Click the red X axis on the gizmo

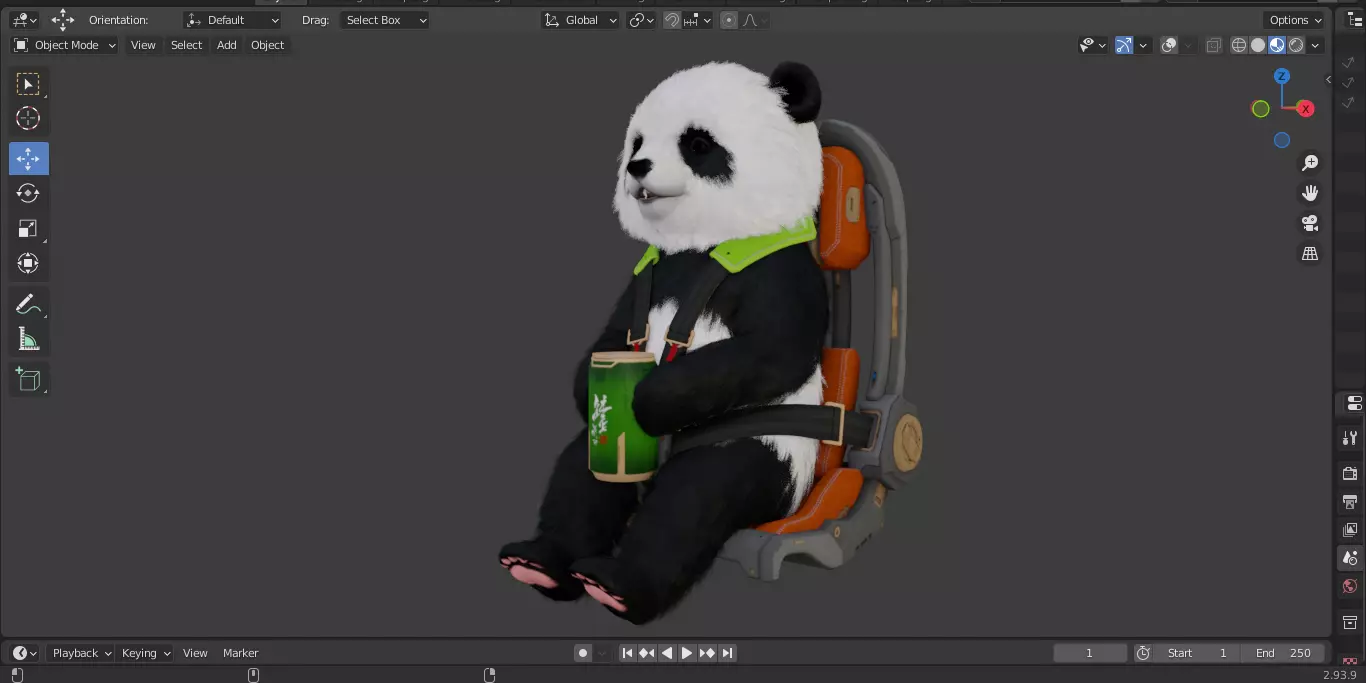1305,108
